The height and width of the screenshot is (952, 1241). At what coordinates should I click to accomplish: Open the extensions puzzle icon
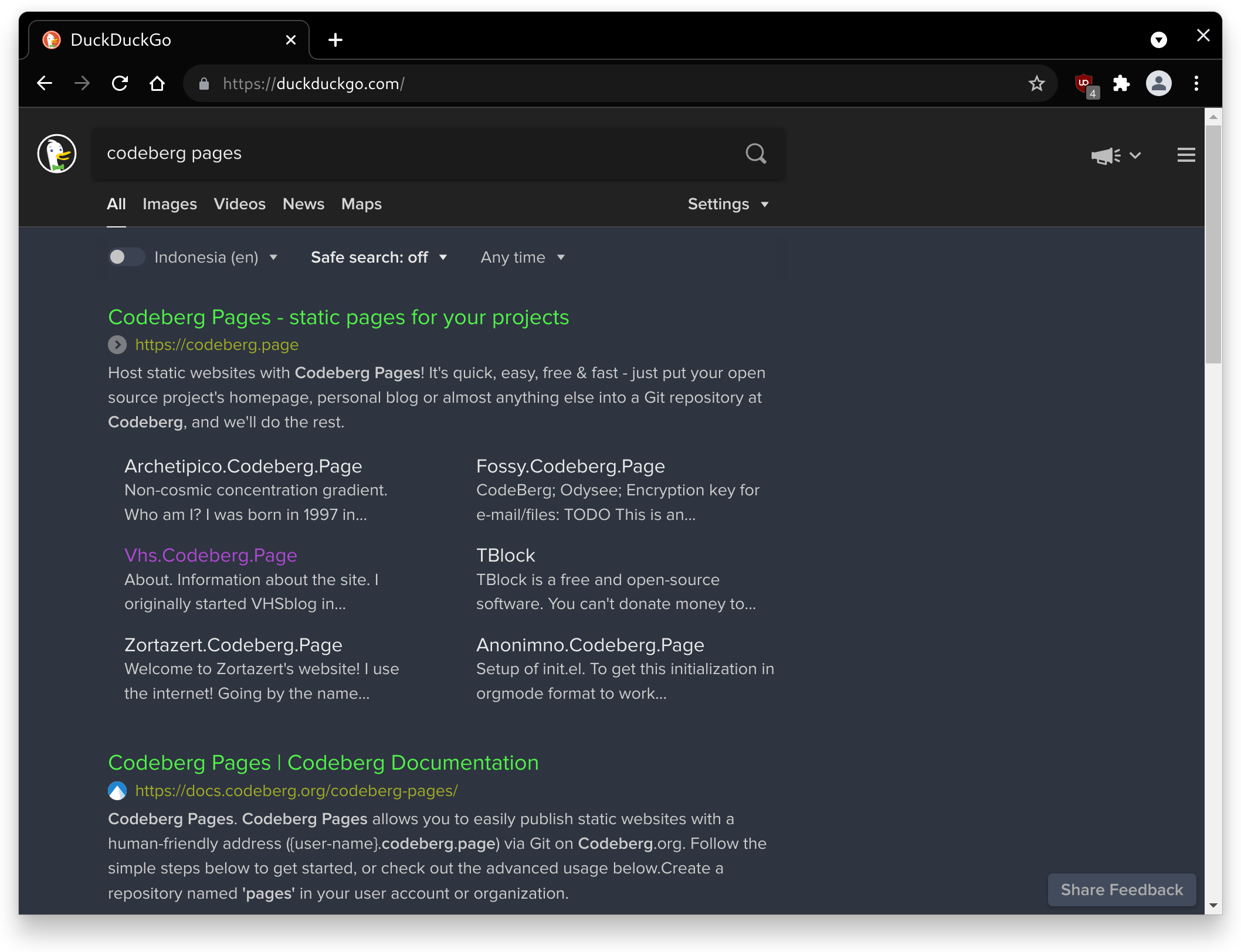[x=1121, y=83]
